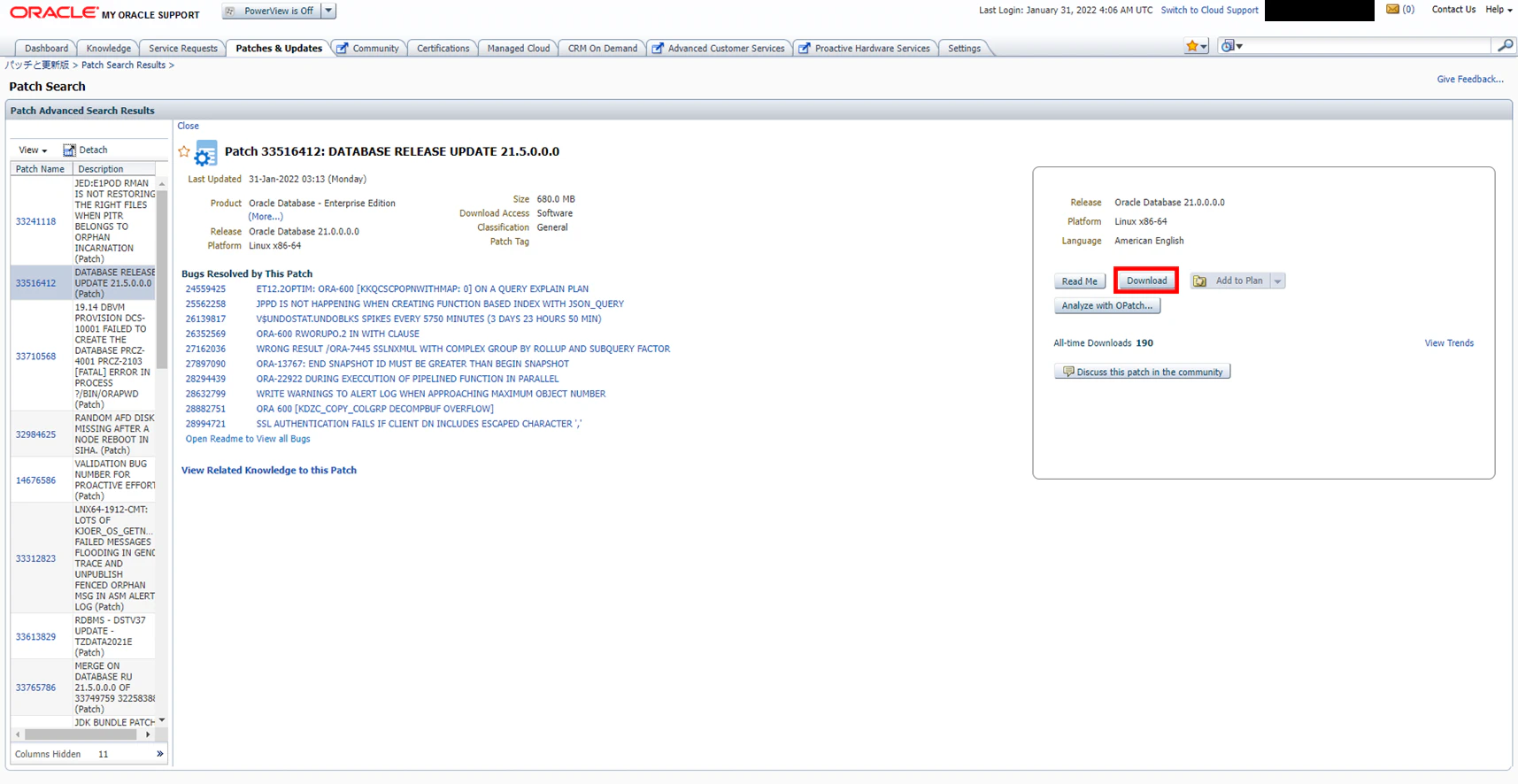Switch to the Dashboard tab
The width and height of the screenshot is (1518, 784).
tap(46, 48)
